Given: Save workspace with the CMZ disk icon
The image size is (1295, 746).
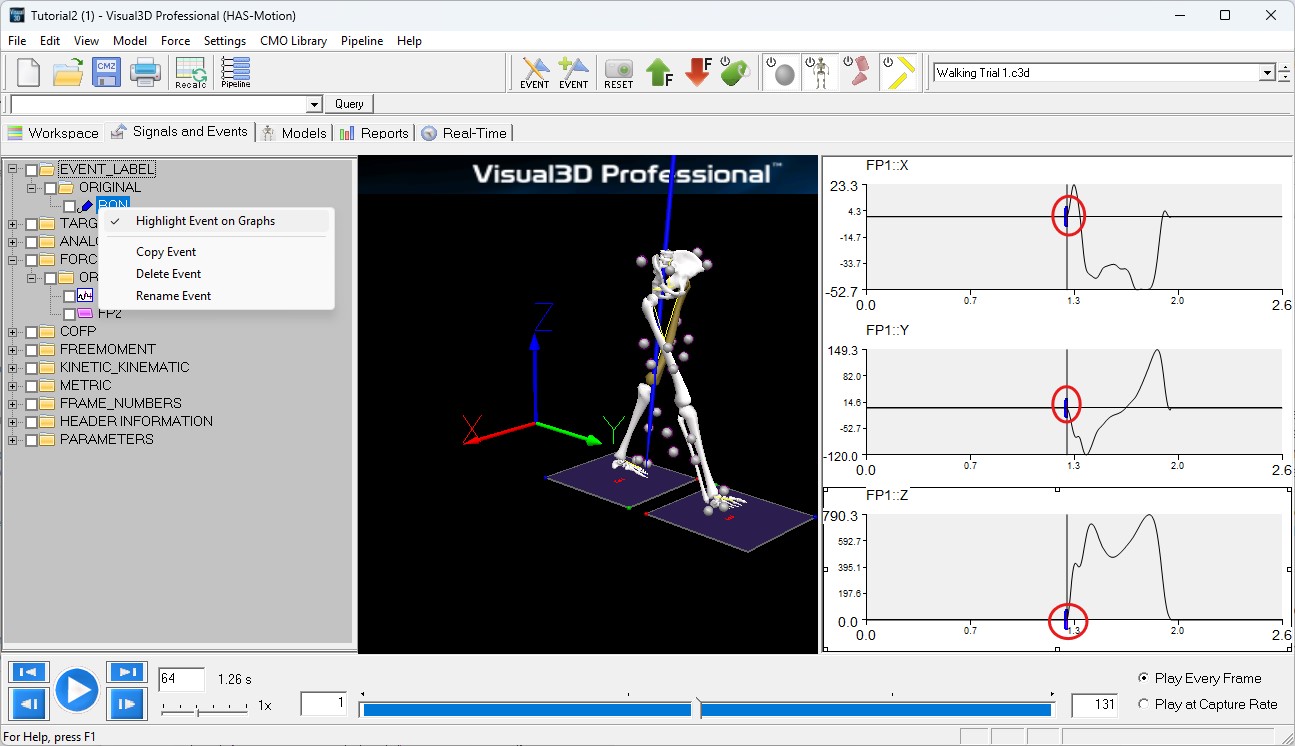Looking at the screenshot, I should [x=107, y=73].
